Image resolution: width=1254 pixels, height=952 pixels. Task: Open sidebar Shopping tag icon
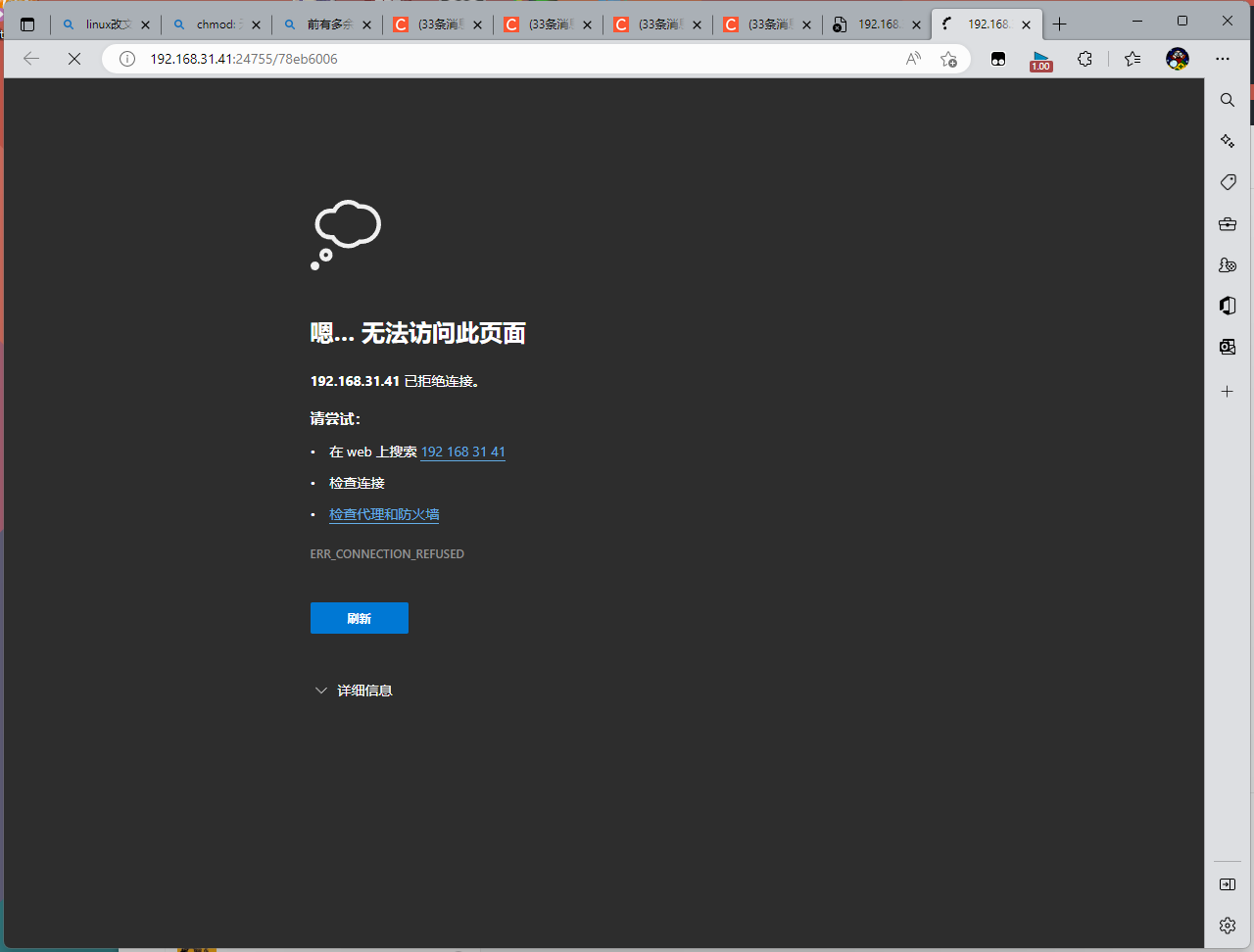tap(1228, 182)
